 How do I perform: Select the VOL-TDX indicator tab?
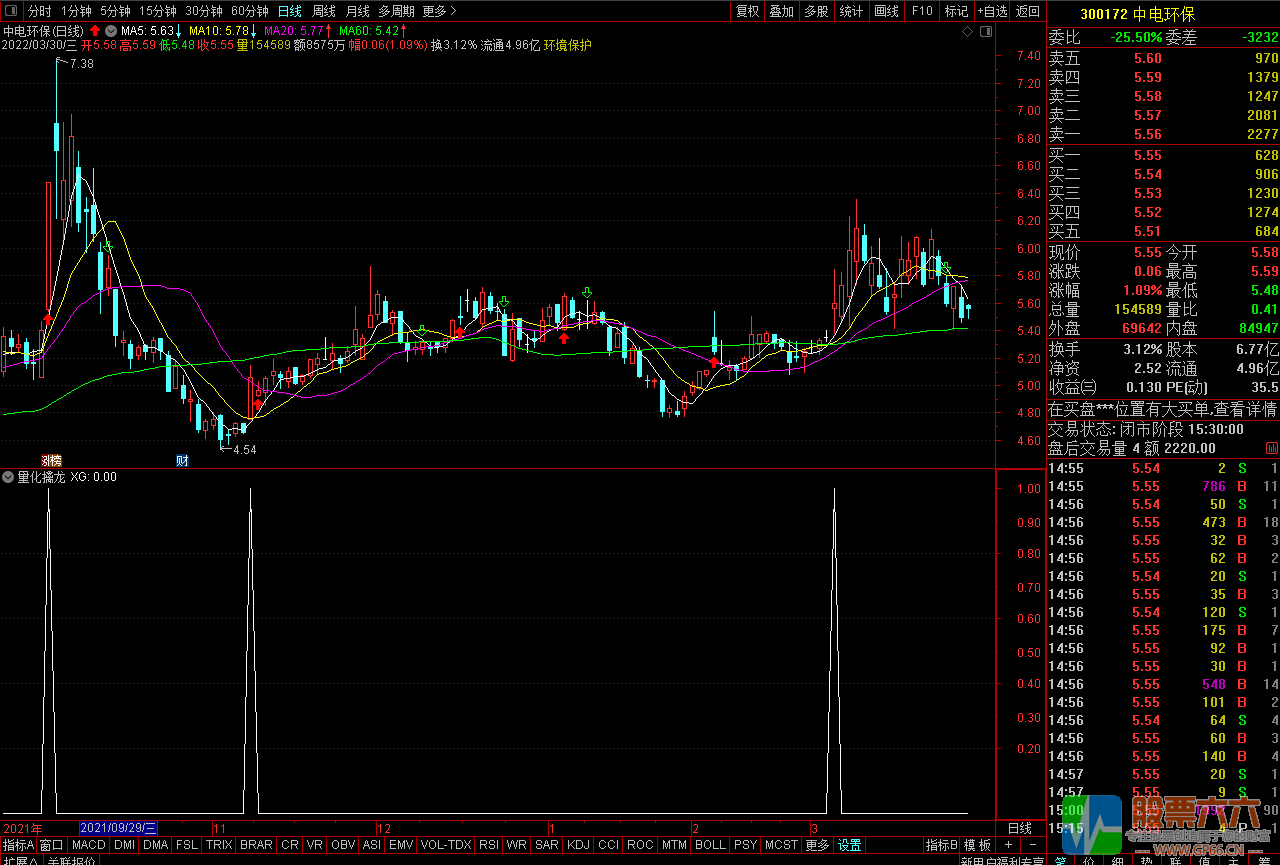click(445, 845)
